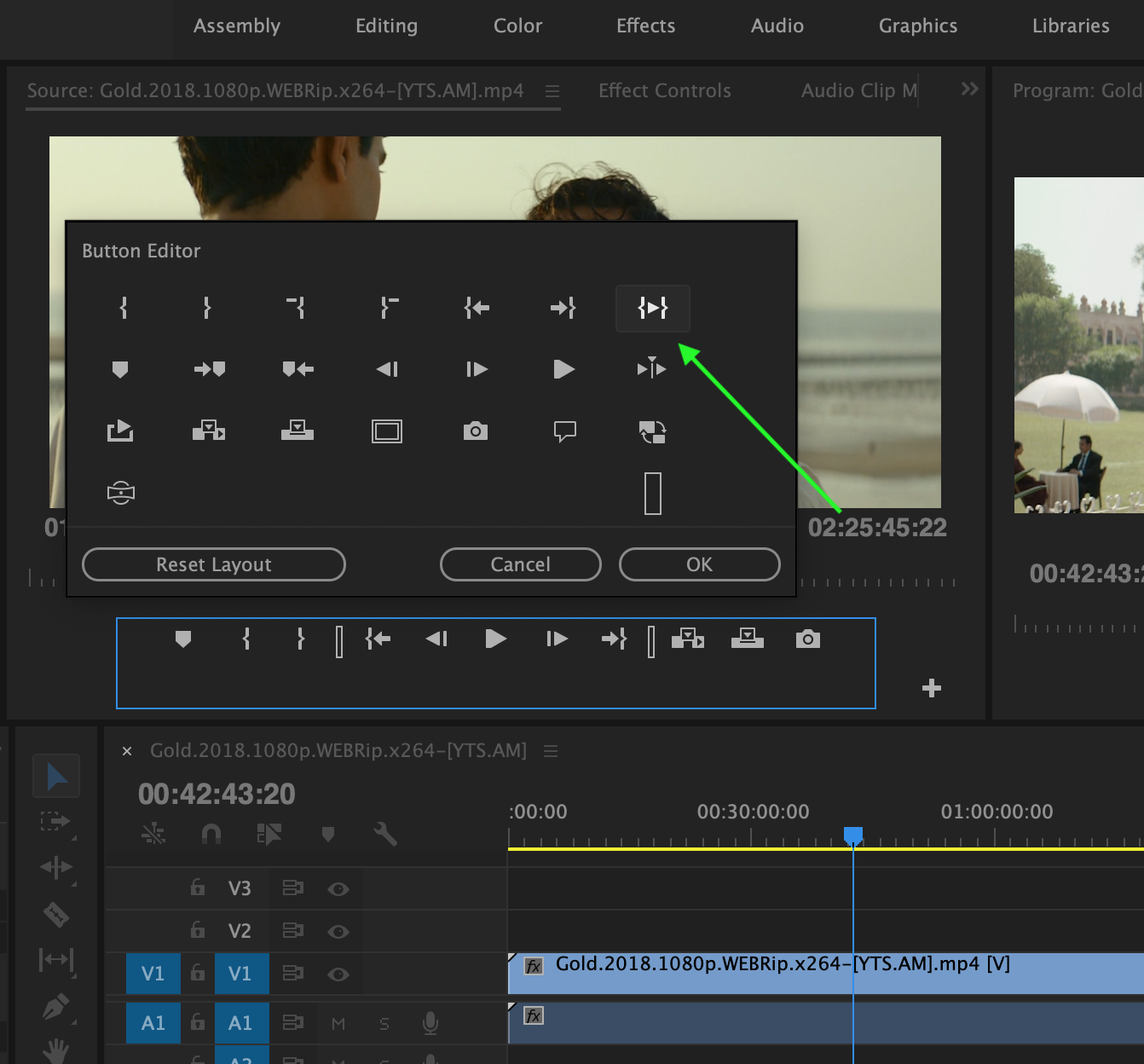Open the Effect Controls tab

(665, 90)
